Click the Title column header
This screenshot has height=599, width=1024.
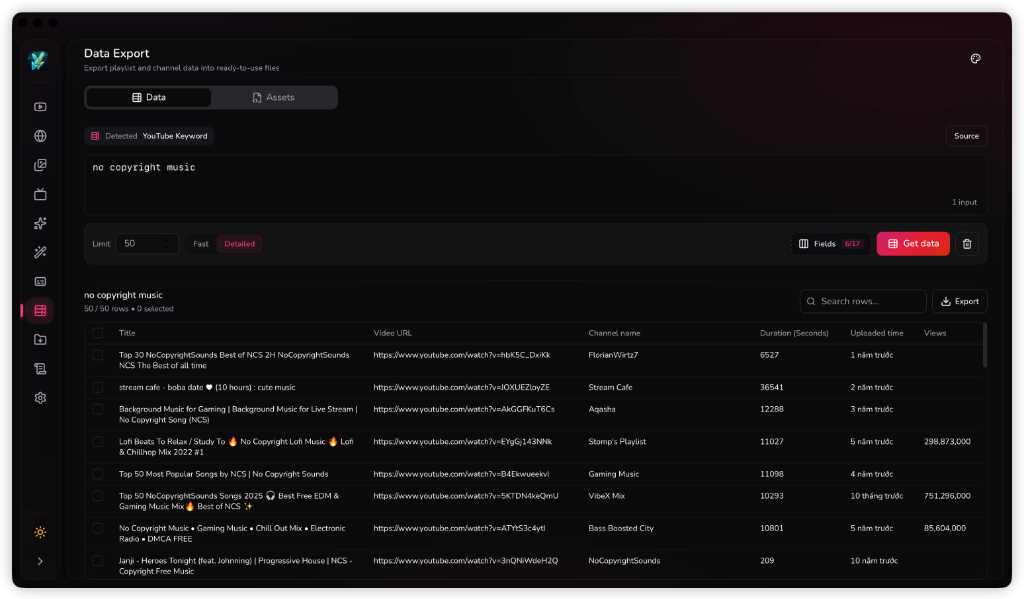(127, 333)
